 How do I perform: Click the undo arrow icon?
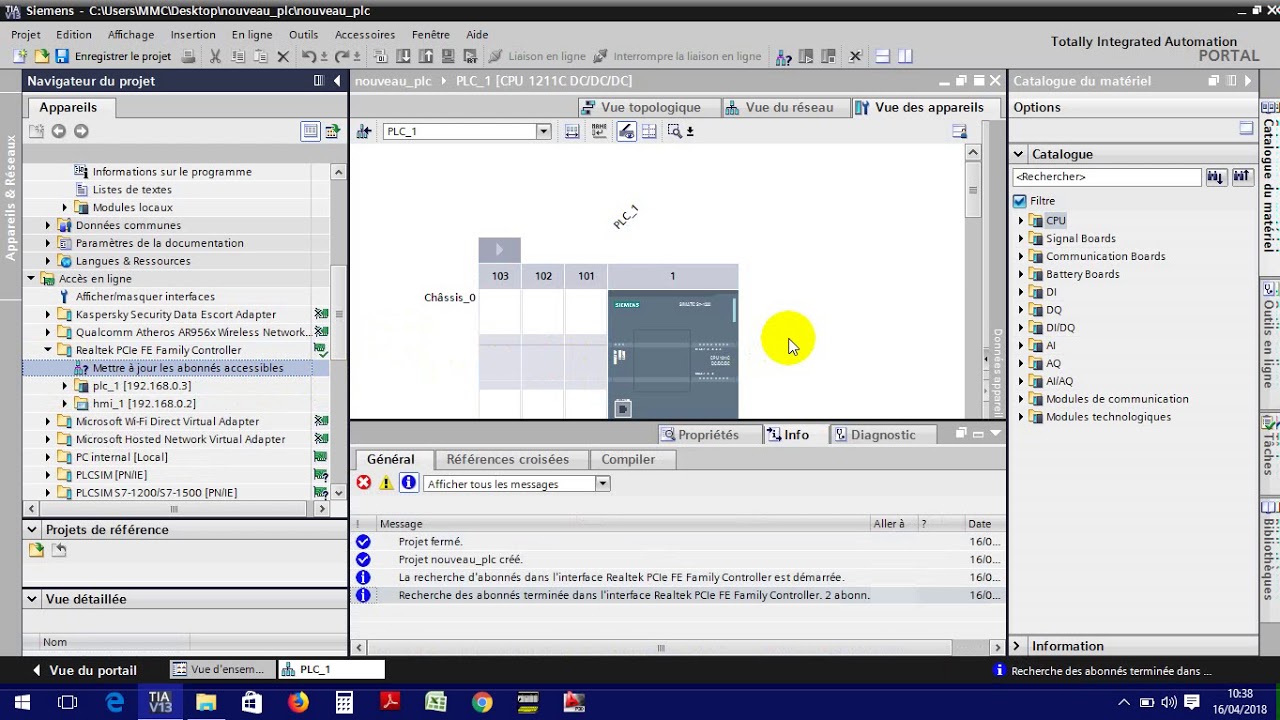point(309,57)
